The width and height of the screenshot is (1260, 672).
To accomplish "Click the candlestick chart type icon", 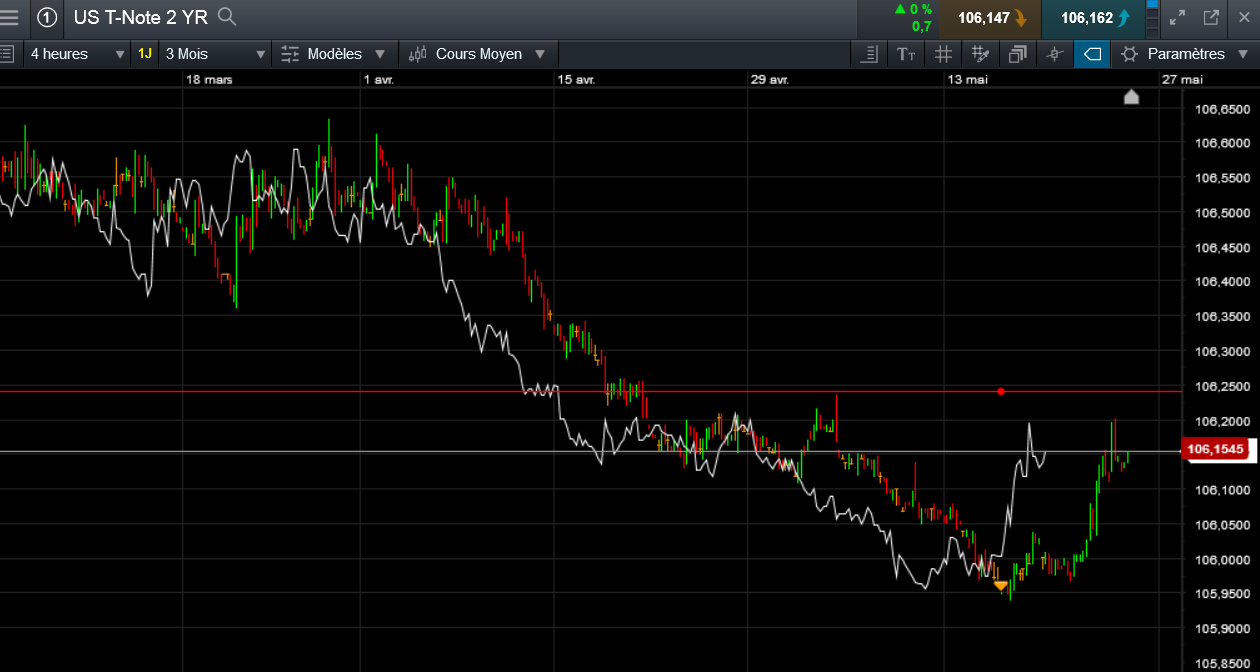I will [418, 54].
